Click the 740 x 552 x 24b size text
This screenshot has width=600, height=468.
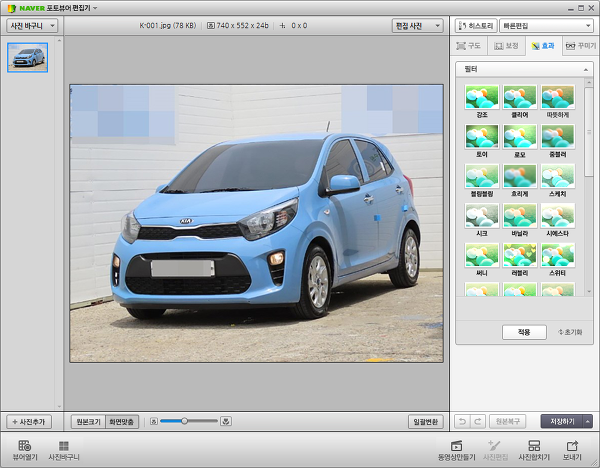coord(242,26)
